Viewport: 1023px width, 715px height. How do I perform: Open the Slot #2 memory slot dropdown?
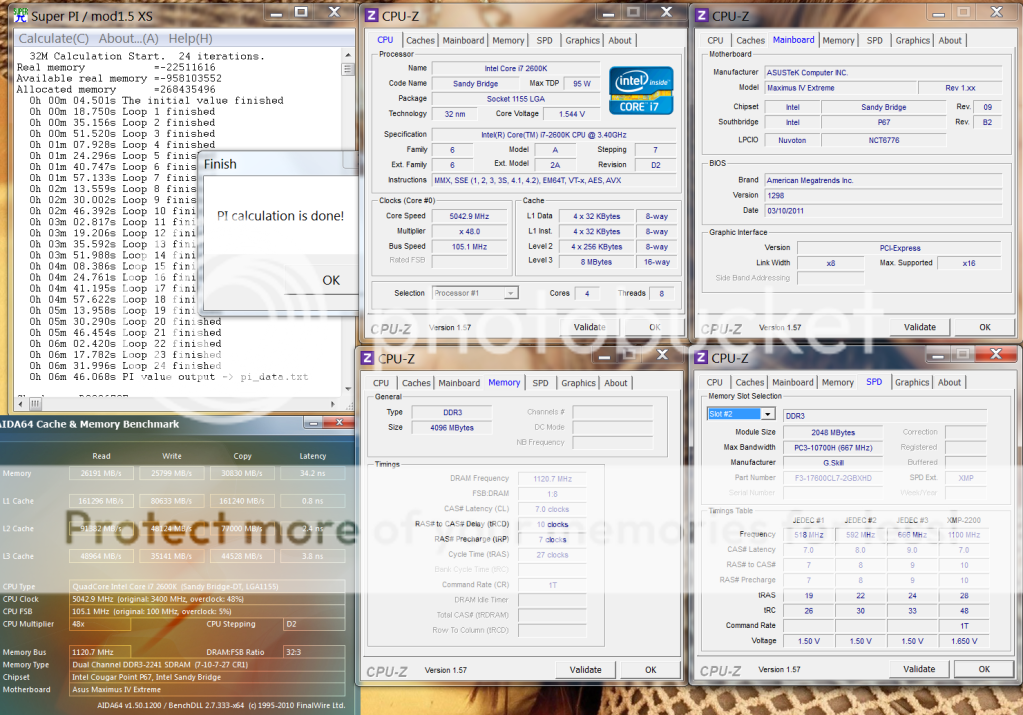coord(741,414)
